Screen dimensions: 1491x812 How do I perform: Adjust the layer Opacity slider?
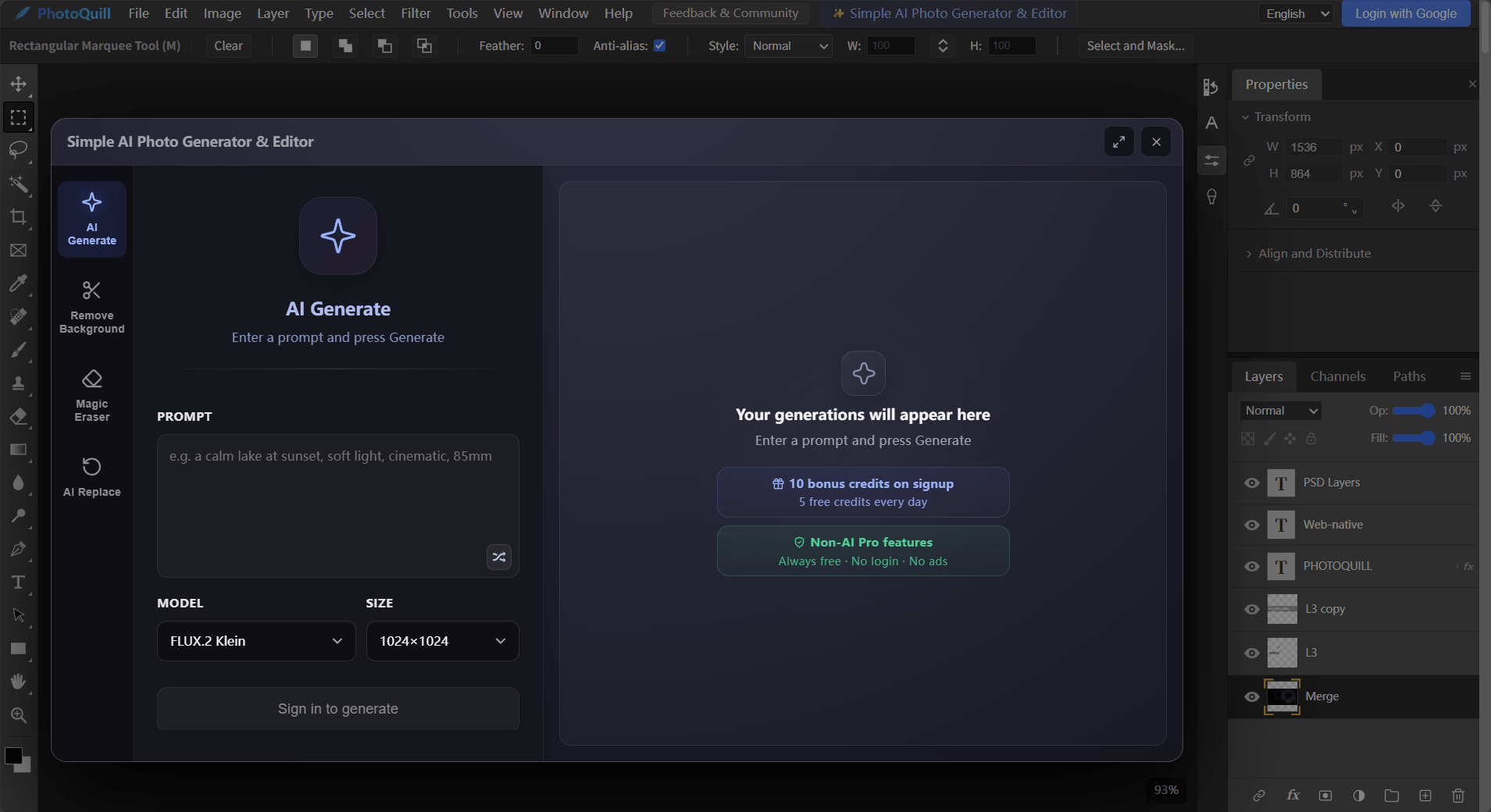pyautogui.click(x=1414, y=411)
